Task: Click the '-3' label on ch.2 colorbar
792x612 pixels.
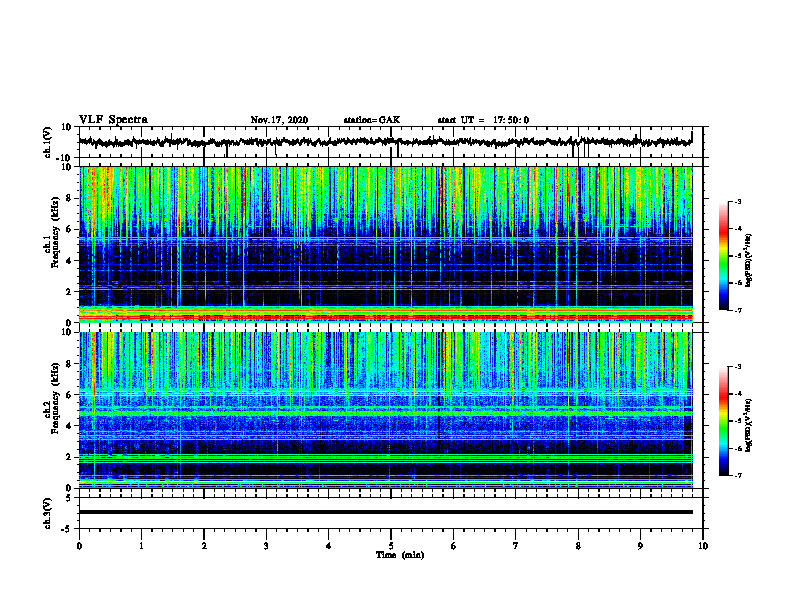Action: click(x=738, y=367)
